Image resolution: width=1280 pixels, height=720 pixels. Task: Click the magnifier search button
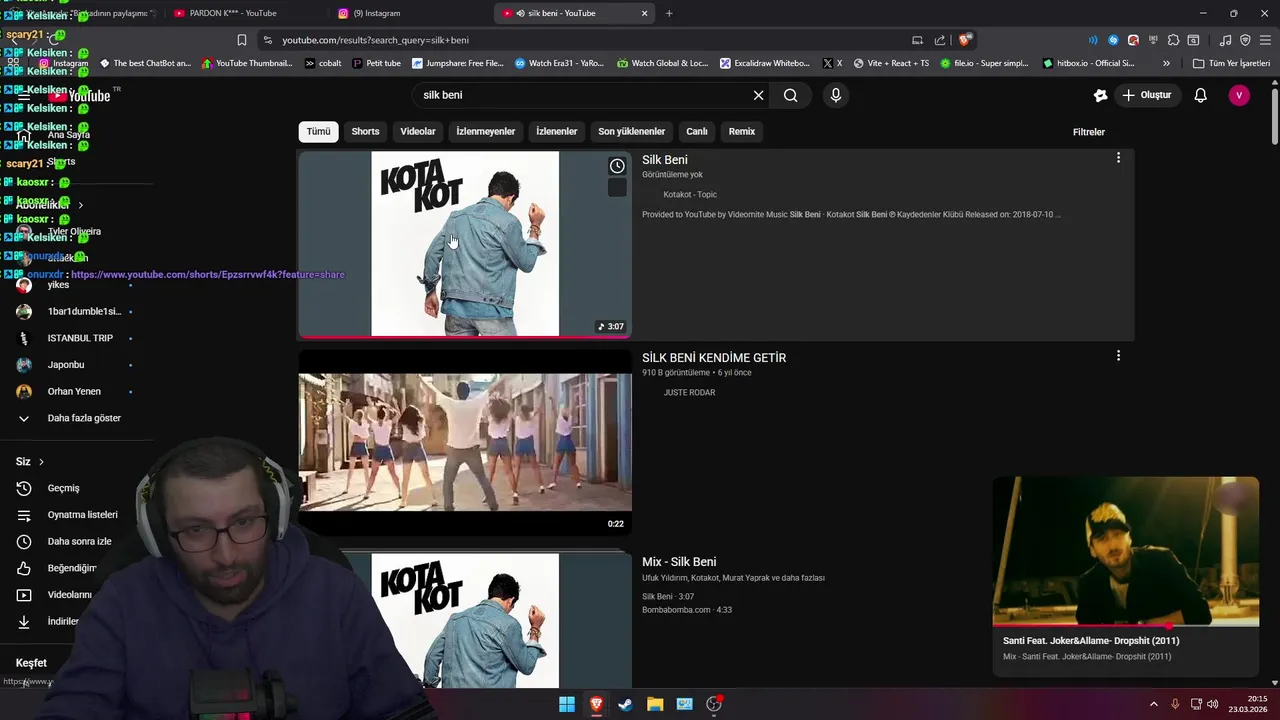click(x=790, y=95)
